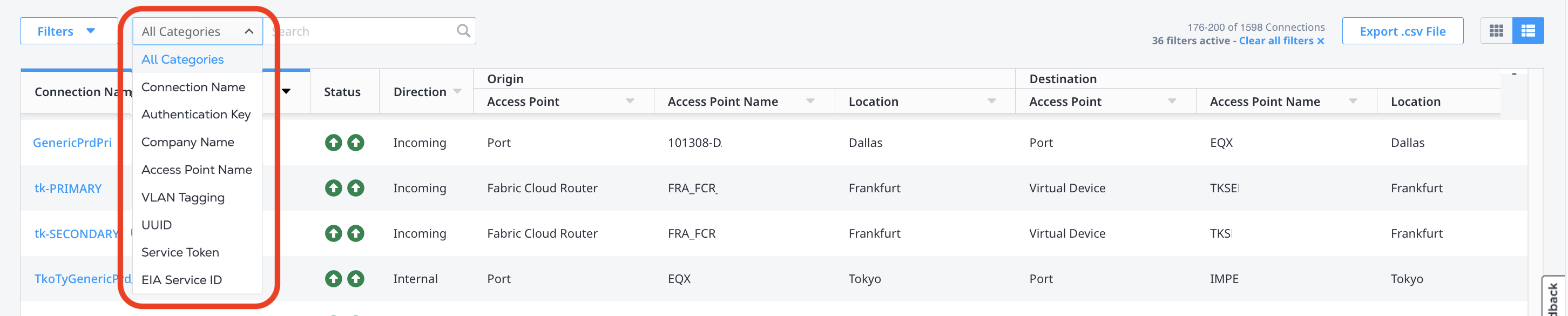Click the search magnifier icon

click(x=463, y=31)
